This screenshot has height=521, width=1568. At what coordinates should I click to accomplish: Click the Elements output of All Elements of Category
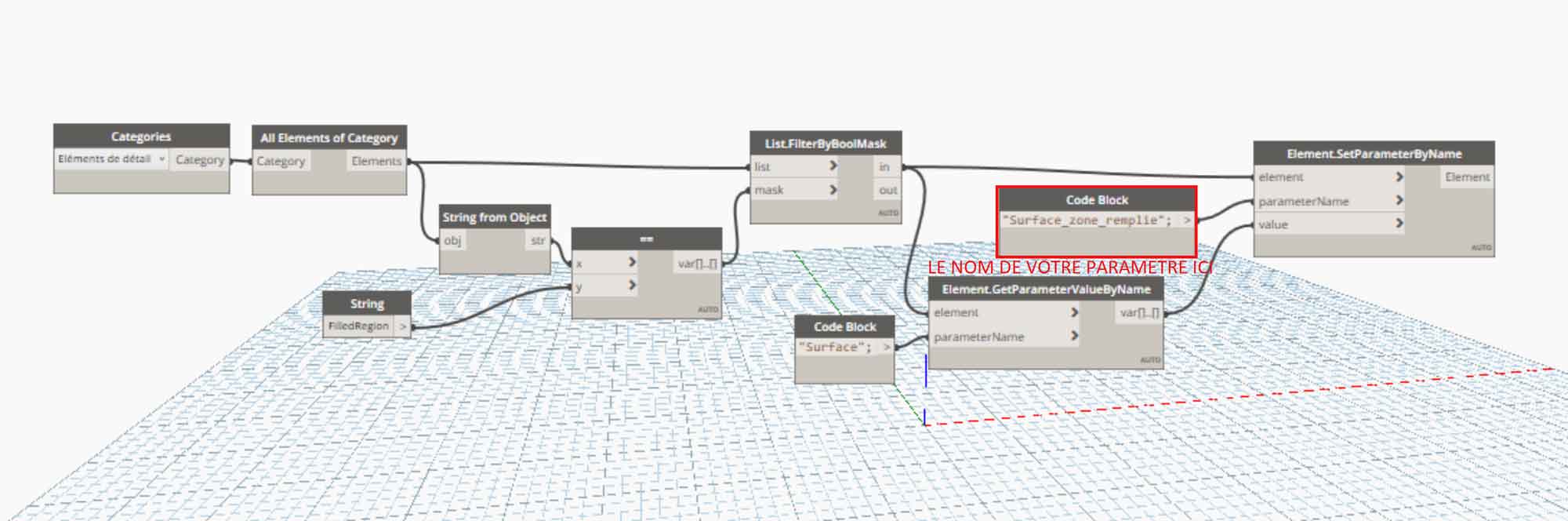pos(376,162)
